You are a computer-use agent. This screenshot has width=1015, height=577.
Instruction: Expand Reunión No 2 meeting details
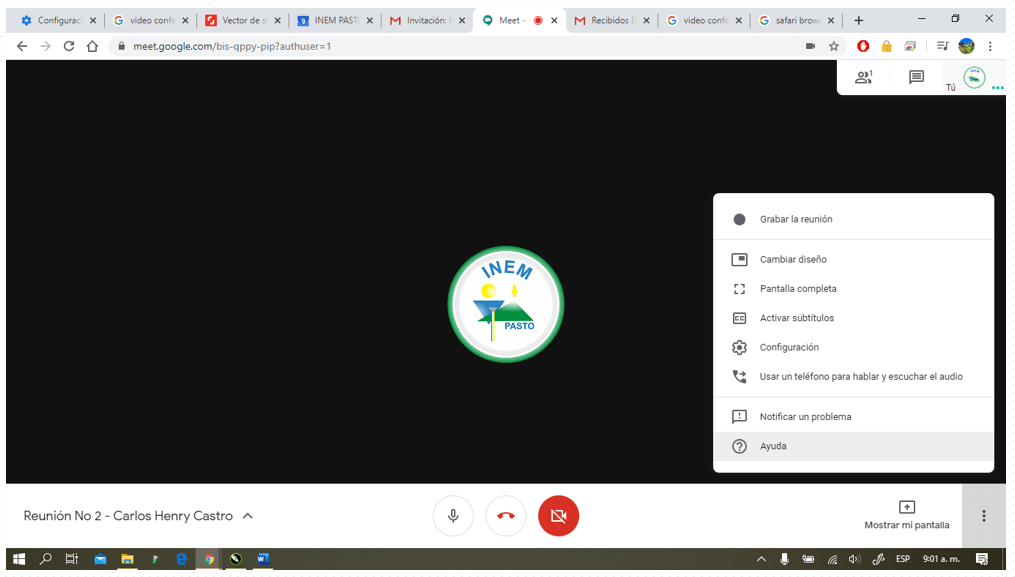(138, 516)
